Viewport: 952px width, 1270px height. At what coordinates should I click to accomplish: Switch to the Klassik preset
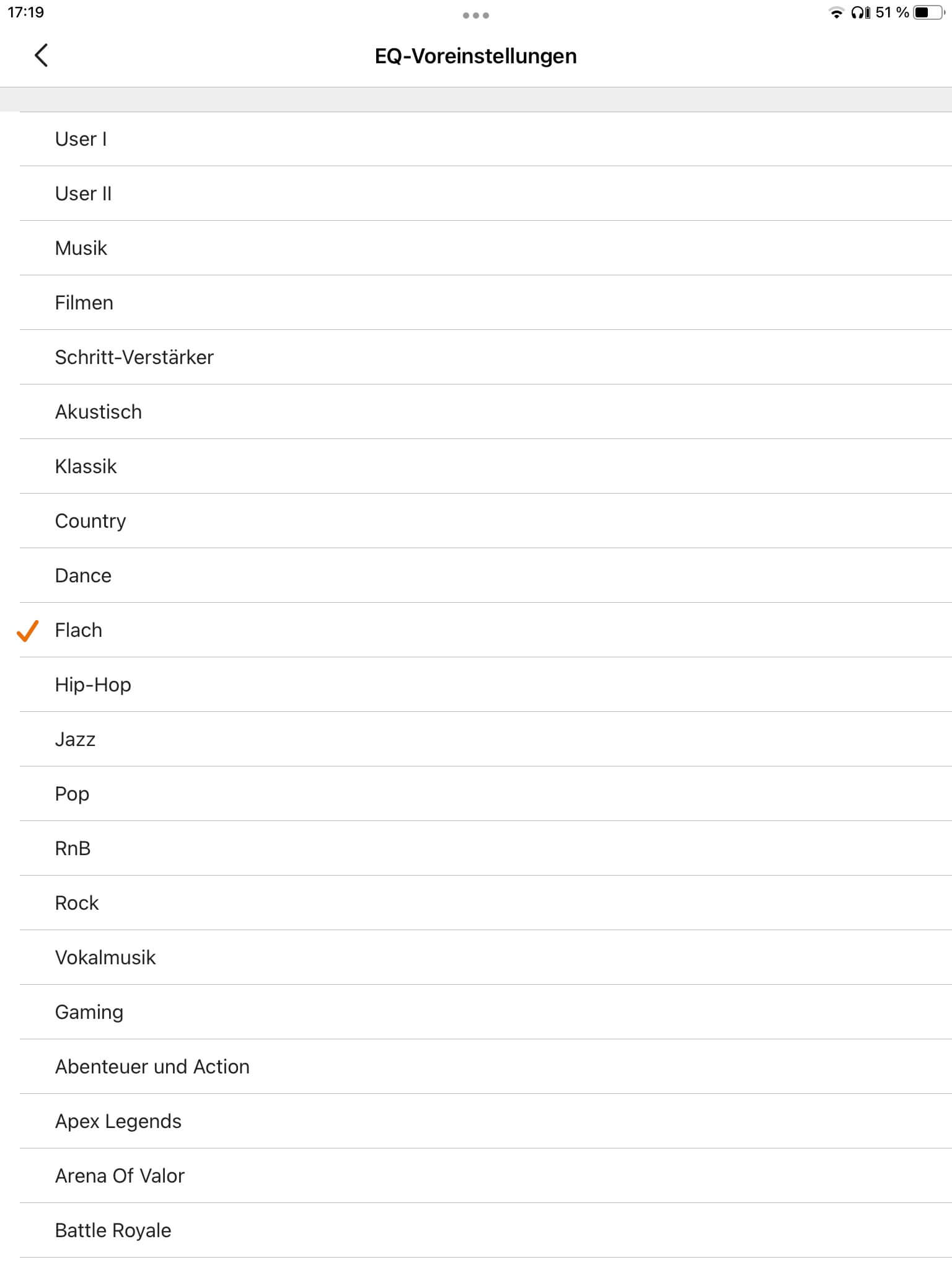click(86, 467)
